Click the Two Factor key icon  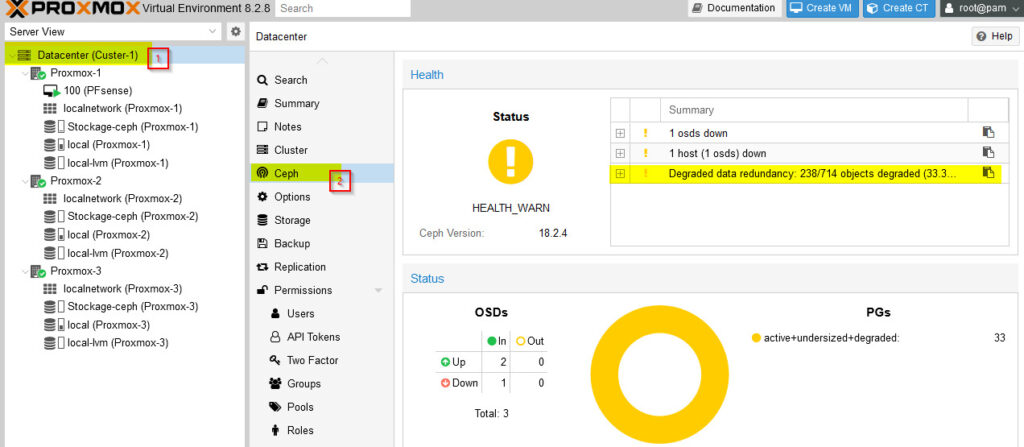[x=275, y=360]
